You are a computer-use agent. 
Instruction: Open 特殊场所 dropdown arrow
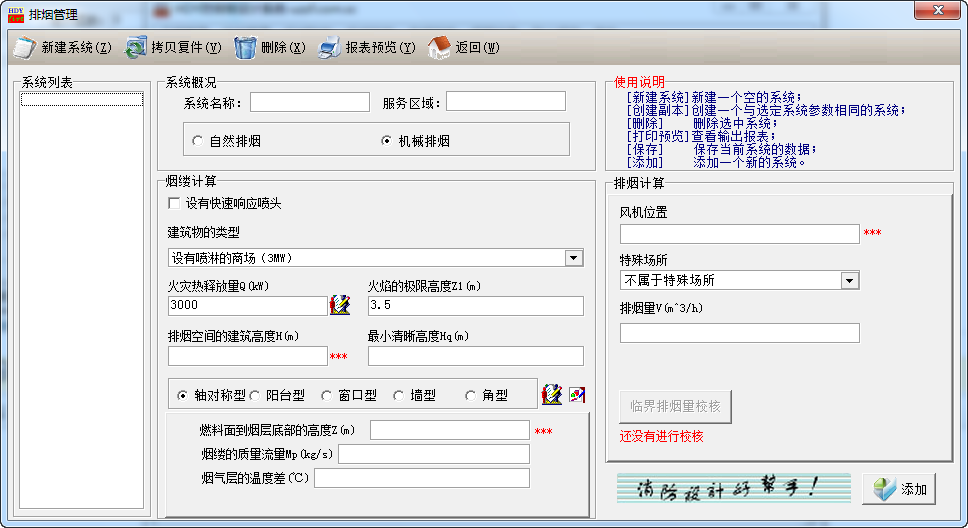click(x=849, y=281)
